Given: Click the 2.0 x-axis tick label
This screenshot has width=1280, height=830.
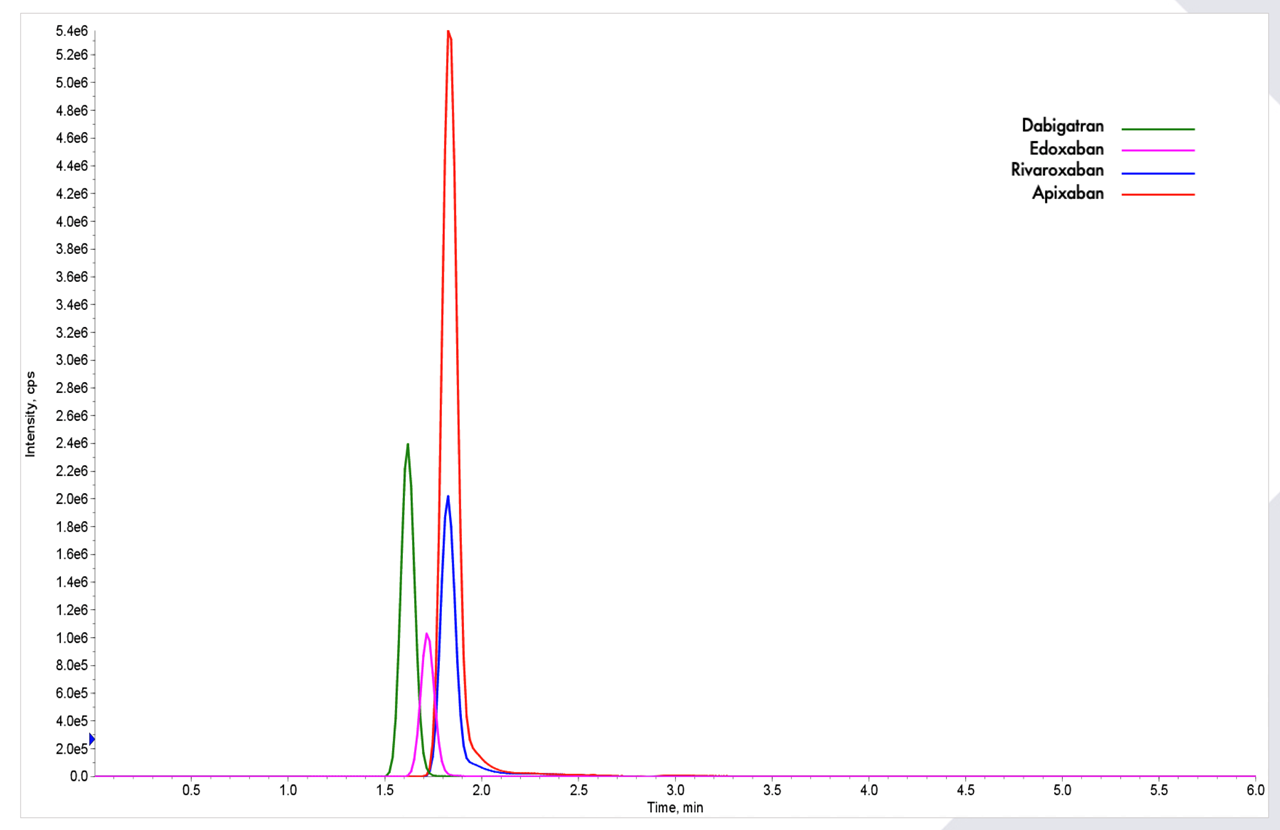Looking at the screenshot, I should tap(481, 790).
